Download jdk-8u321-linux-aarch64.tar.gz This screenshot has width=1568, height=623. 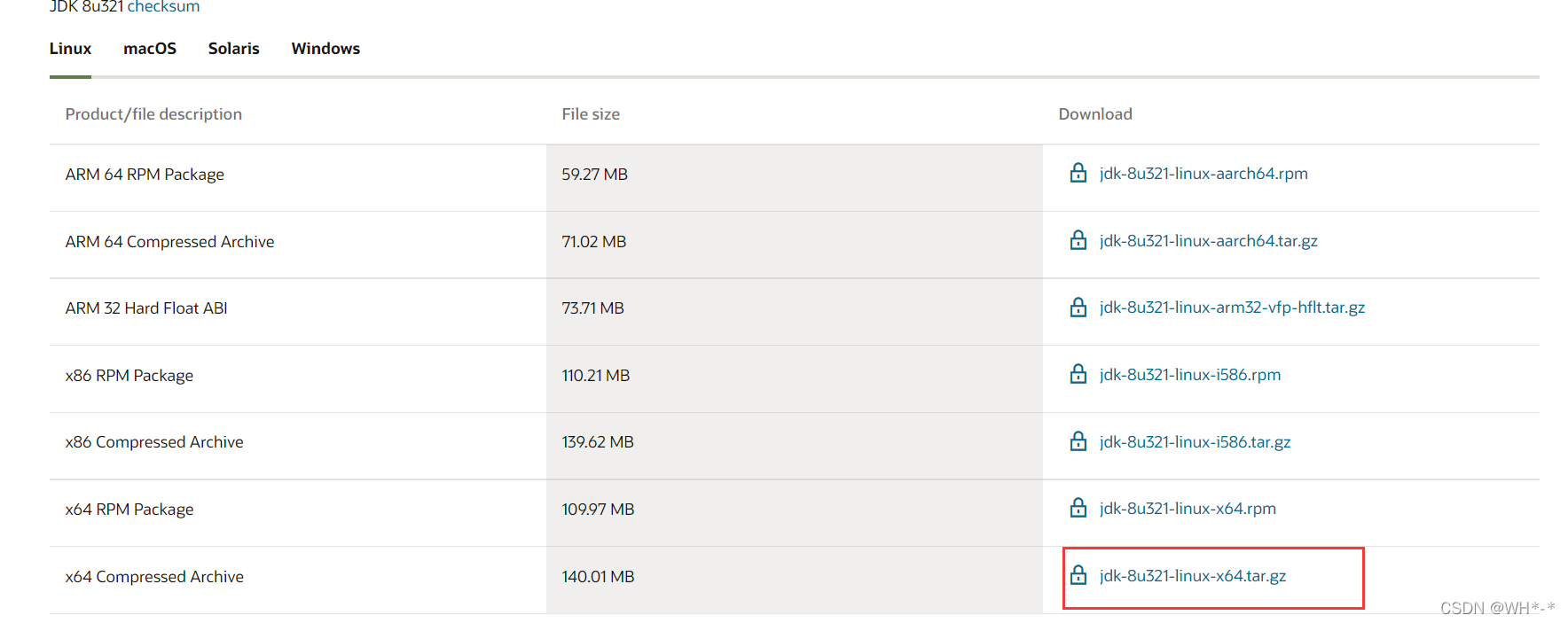pos(1208,241)
